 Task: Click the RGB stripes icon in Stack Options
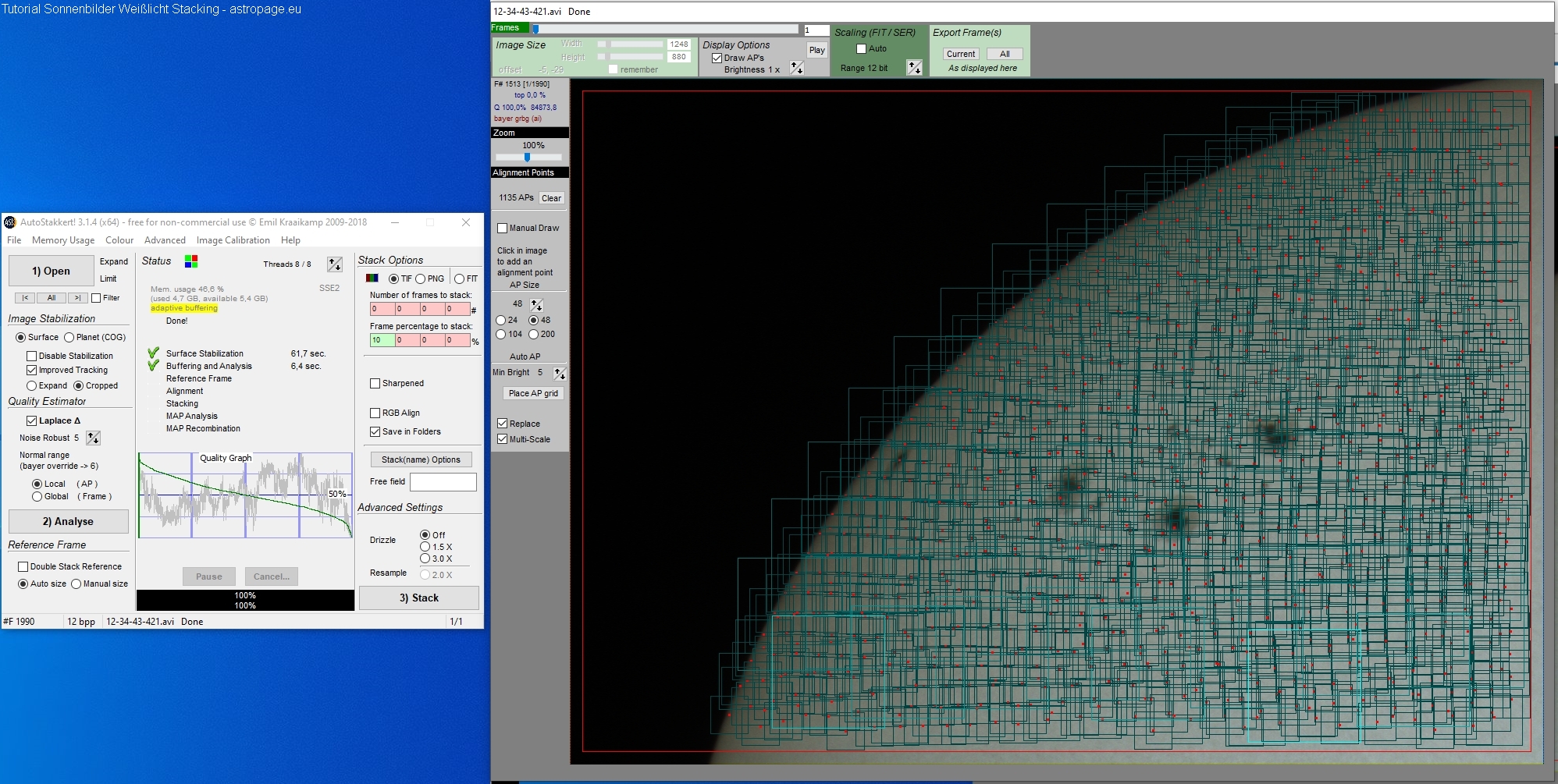(372, 278)
